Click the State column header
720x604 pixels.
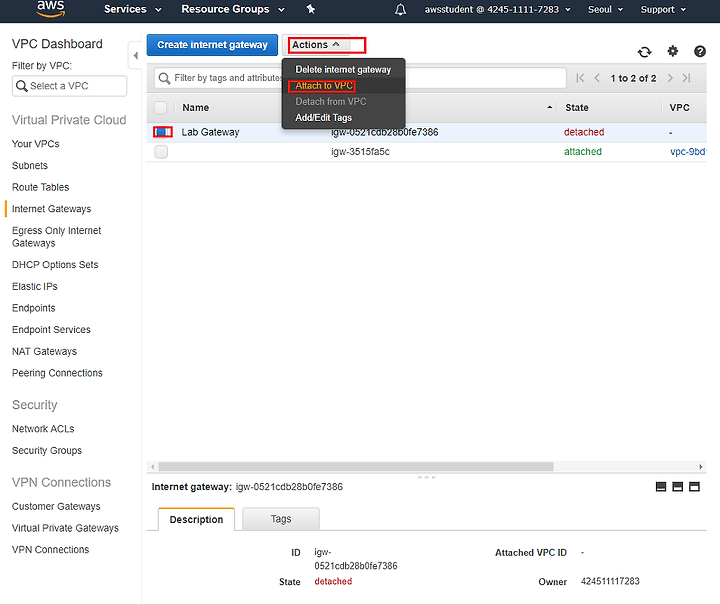coord(577,107)
